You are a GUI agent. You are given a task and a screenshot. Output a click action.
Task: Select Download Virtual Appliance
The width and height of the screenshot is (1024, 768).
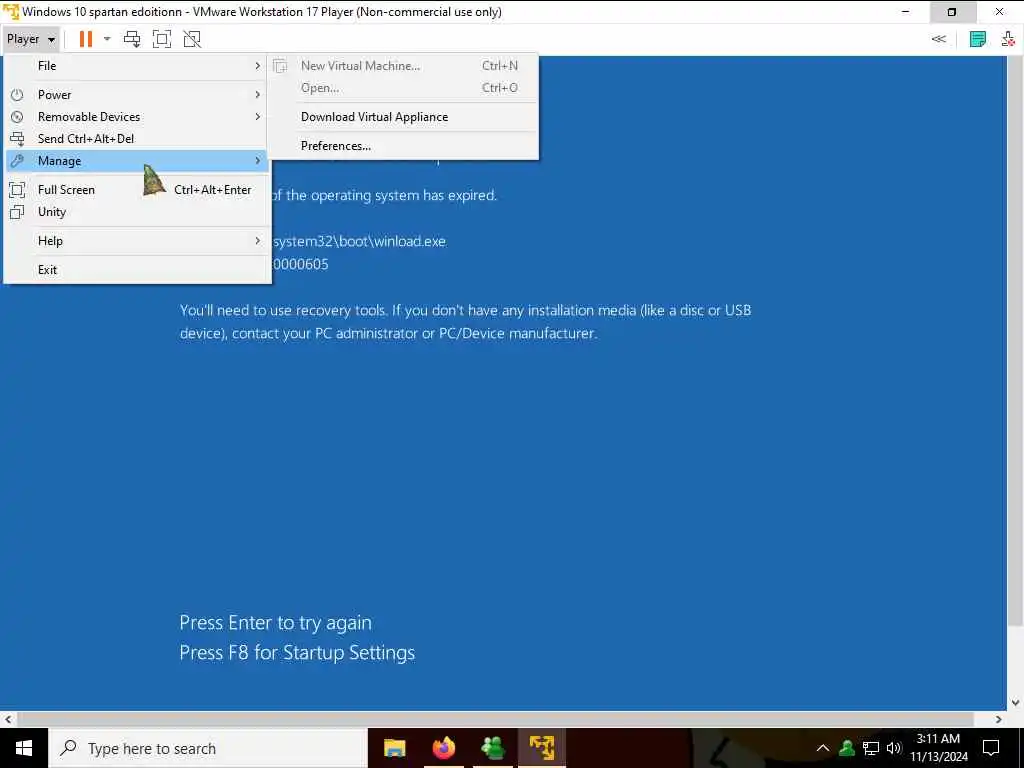point(403,117)
